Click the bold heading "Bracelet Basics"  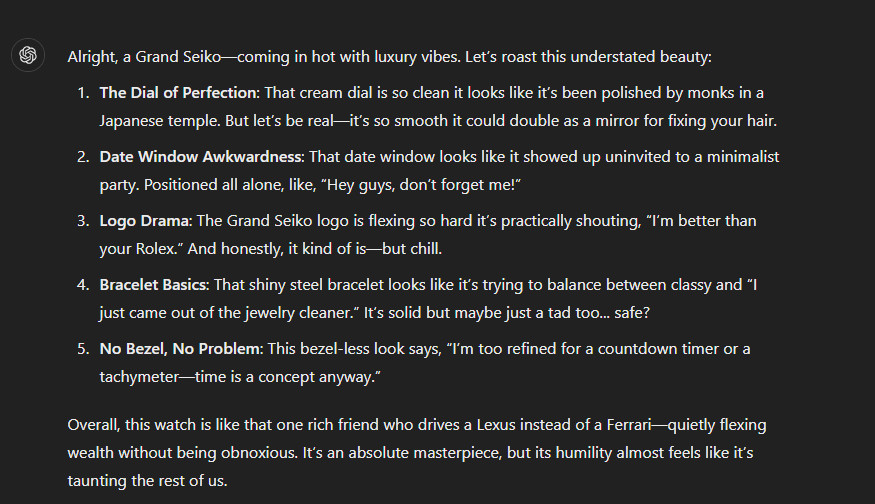pos(153,285)
